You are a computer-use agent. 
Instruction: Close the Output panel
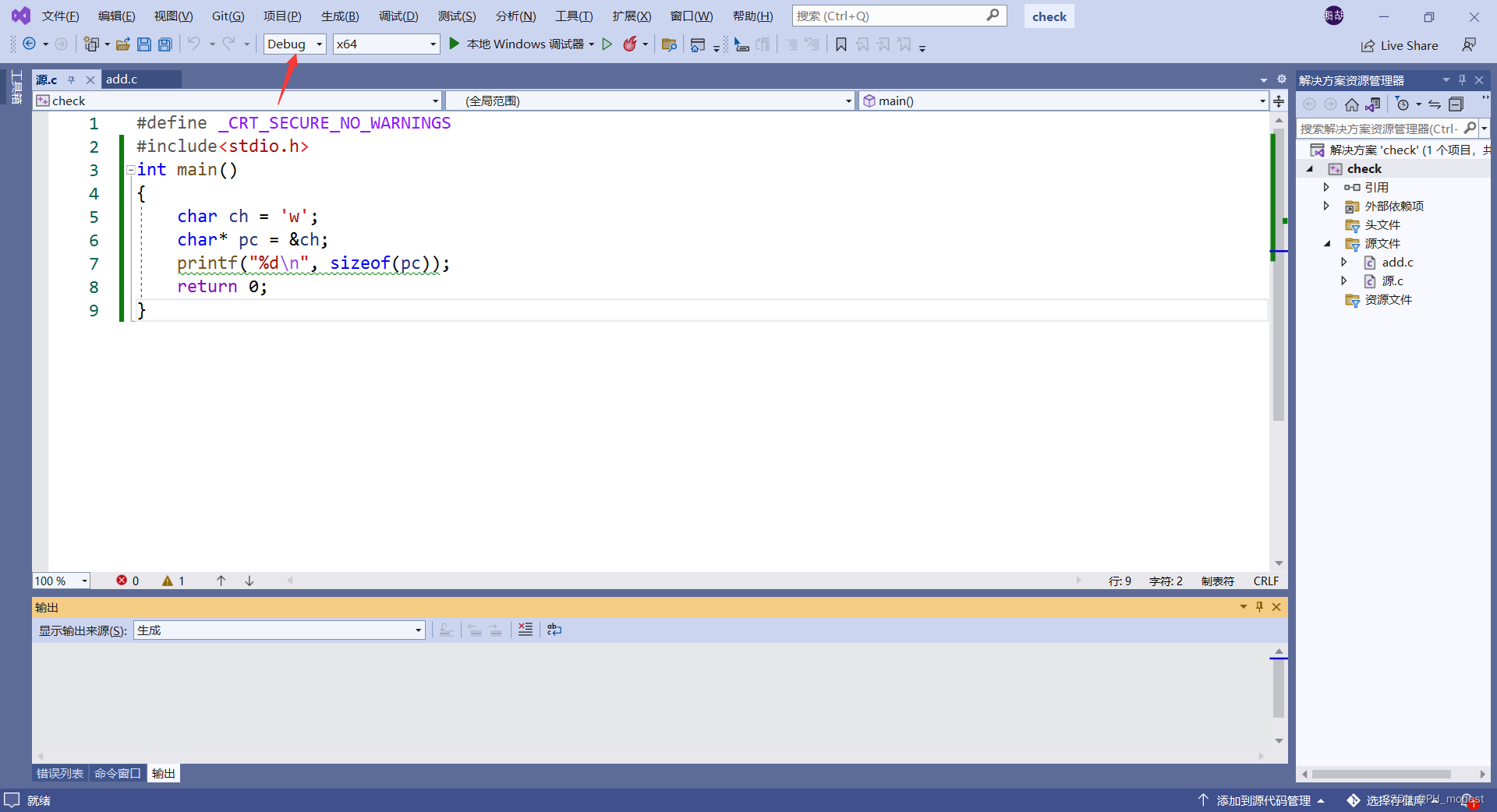(1276, 606)
